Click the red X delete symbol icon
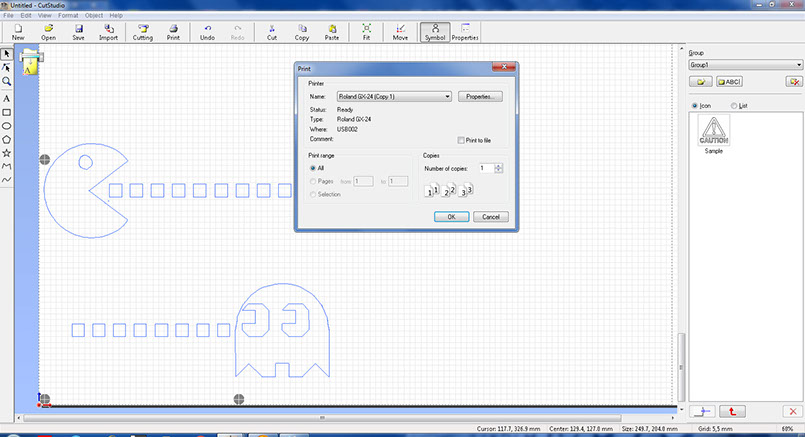The image size is (805, 437). pyautogui.click(x=793, y=411)
